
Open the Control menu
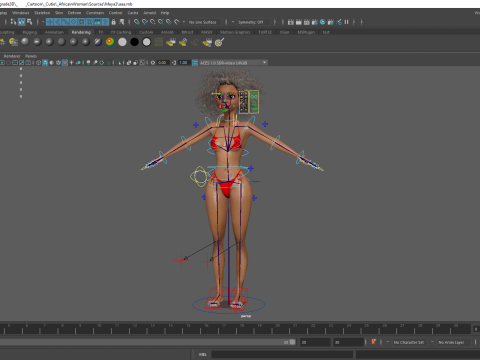116,13
